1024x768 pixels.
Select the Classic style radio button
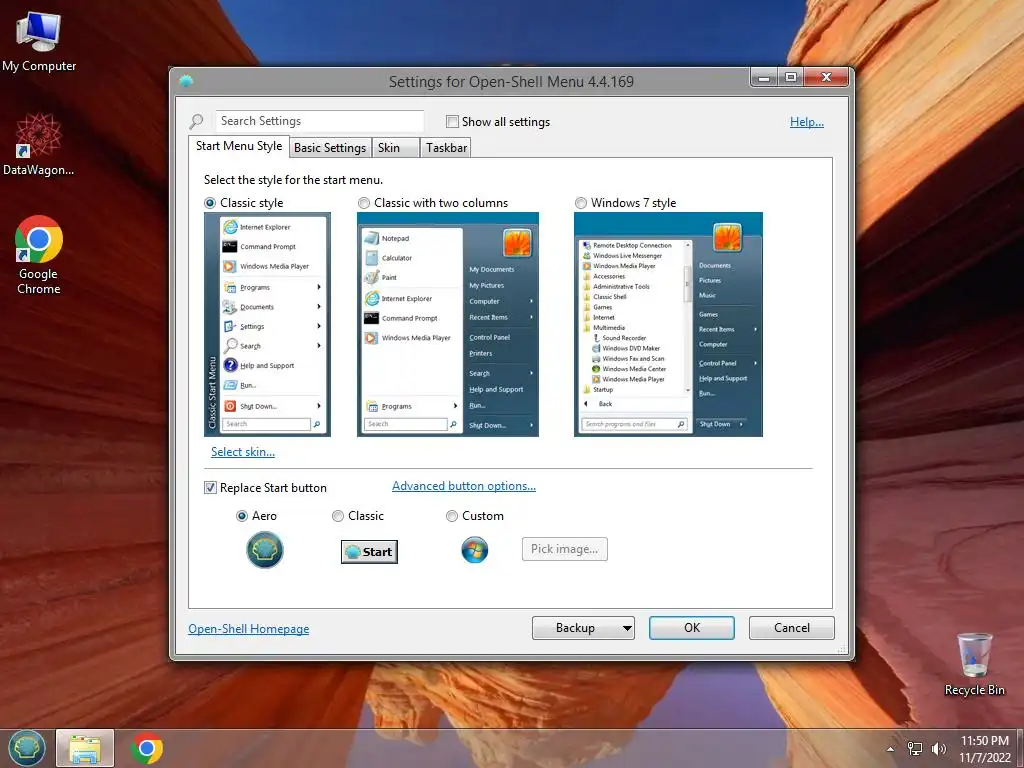pos(210,203)
